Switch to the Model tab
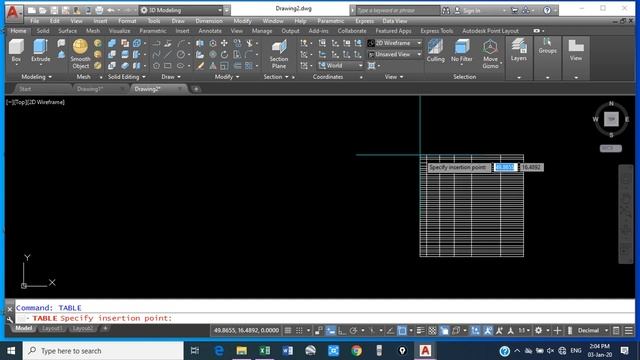 24,328
